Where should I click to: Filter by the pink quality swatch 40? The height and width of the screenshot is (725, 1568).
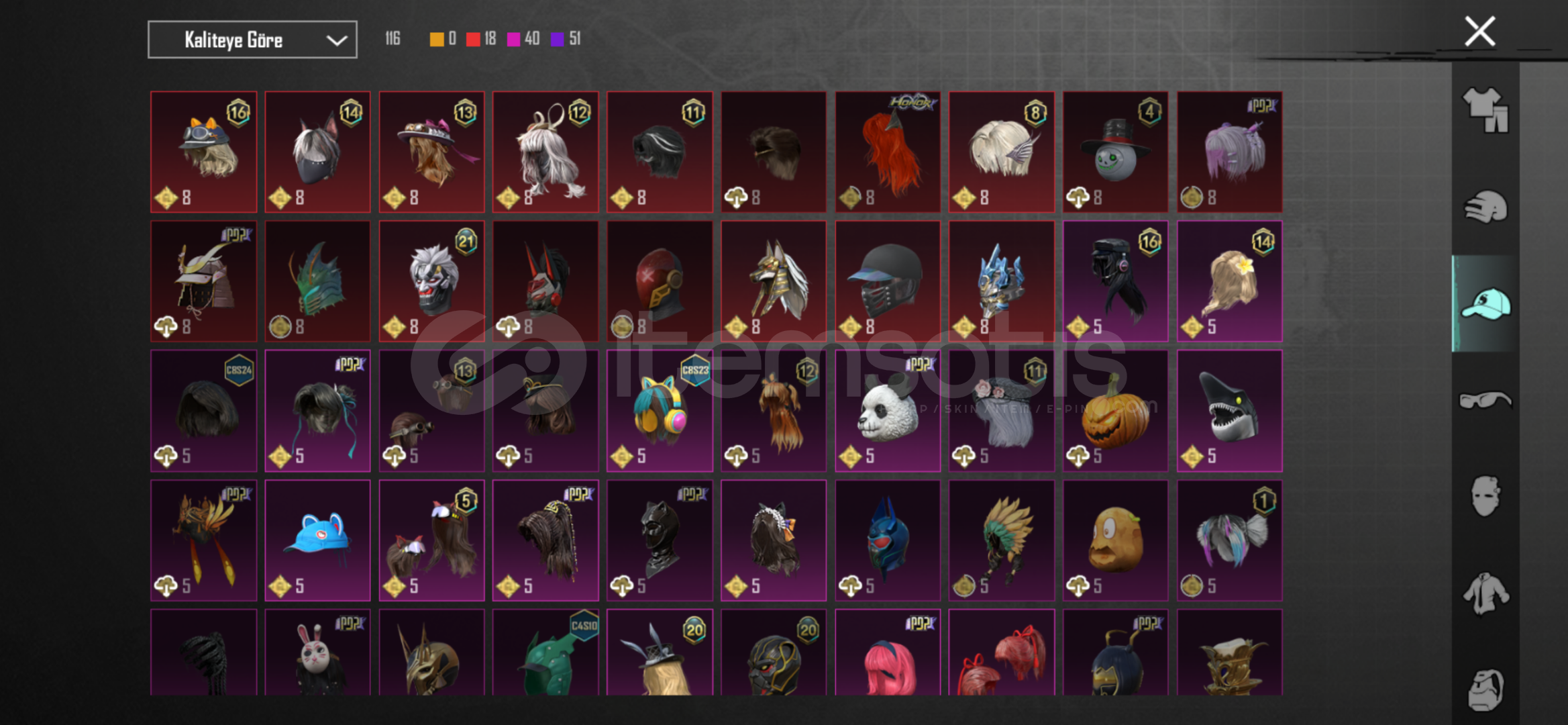(523, 39)
